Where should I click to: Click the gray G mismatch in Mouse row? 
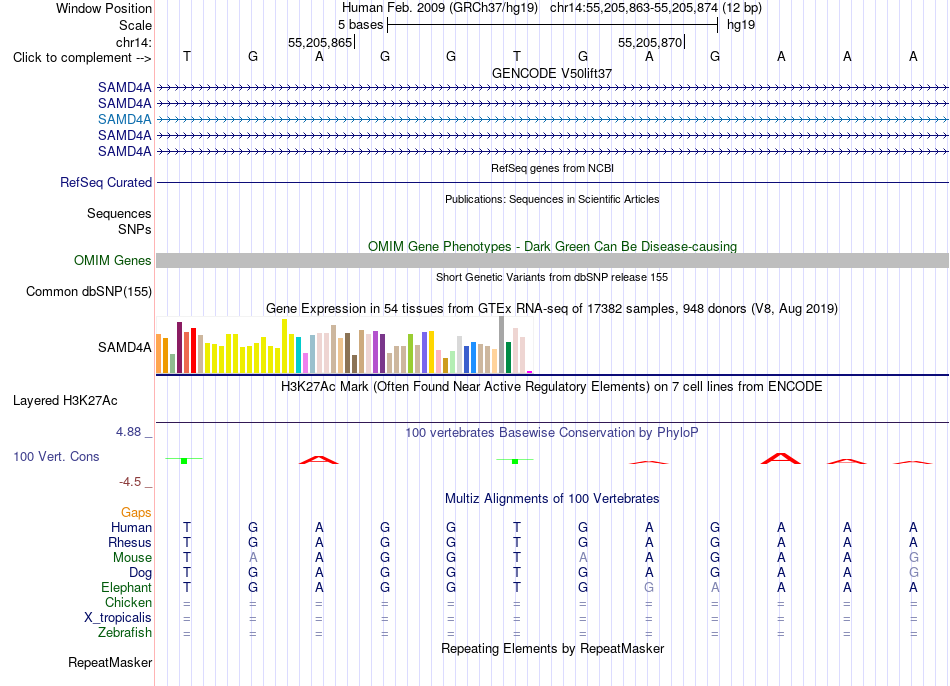coord(913,557)
